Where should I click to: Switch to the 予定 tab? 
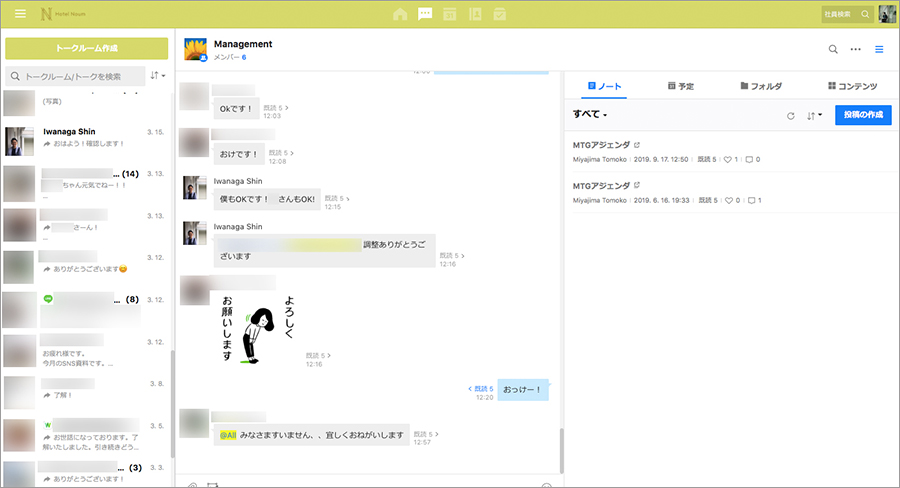point(680,87)
